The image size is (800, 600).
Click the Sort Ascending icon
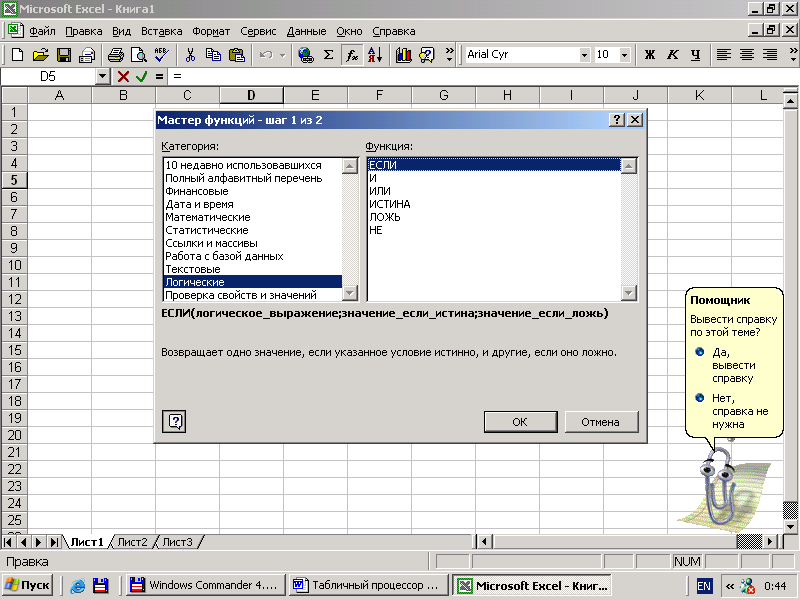tap(375, 55)
